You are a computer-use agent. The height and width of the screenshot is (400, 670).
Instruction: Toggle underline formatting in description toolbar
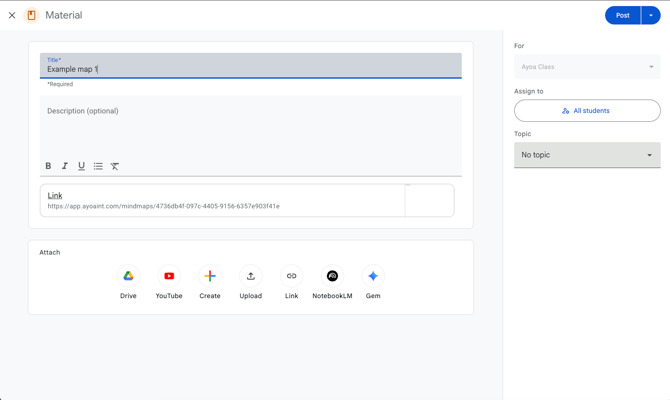click(81, 166)
